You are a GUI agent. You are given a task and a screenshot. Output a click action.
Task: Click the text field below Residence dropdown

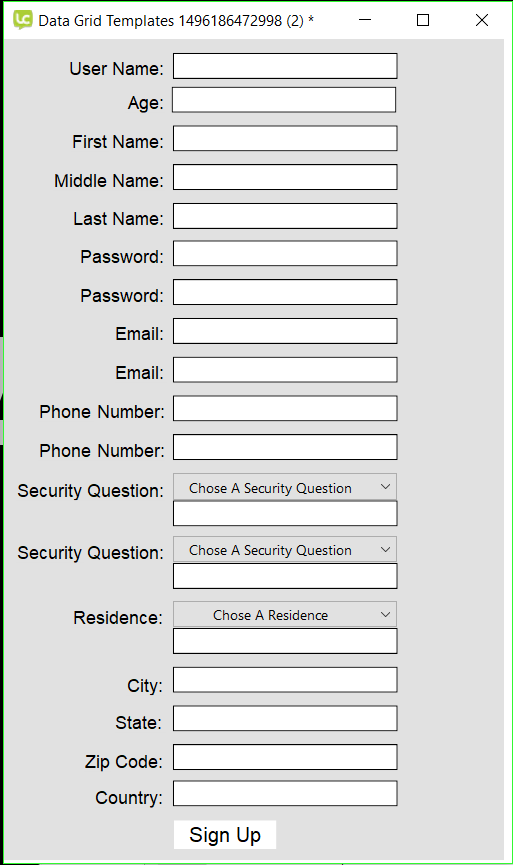(285, 641)
